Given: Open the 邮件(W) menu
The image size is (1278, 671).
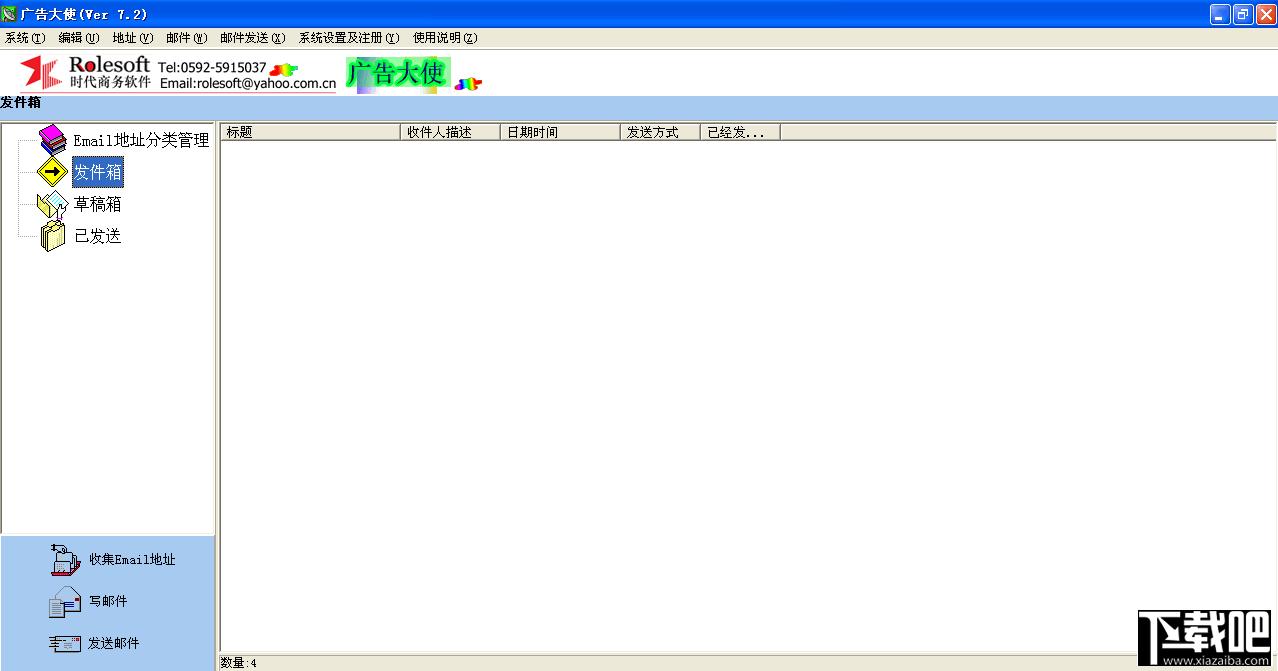Looking at the screenshot, I should (187, 38).
